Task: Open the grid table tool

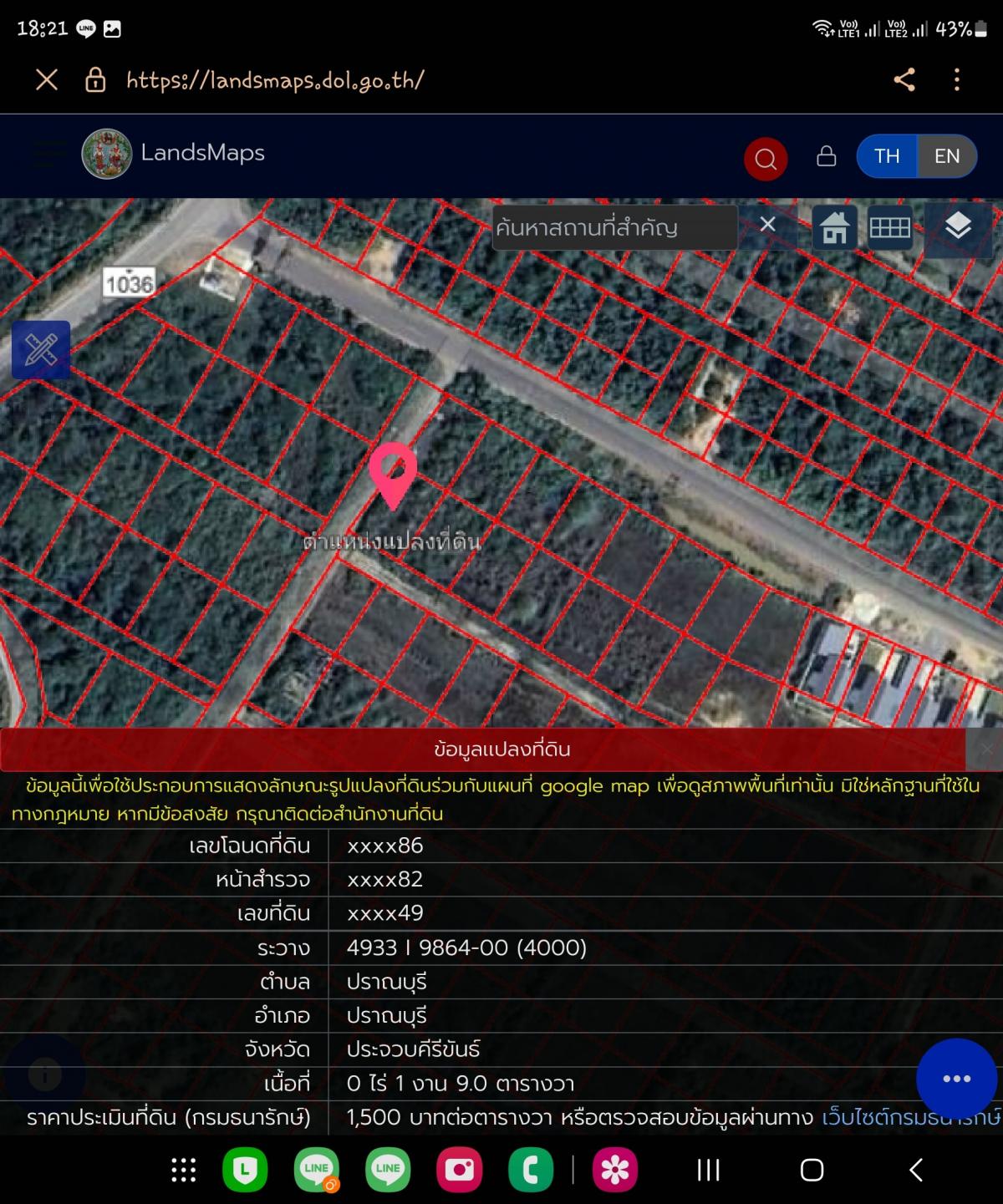Action: [x=889, y=226]
